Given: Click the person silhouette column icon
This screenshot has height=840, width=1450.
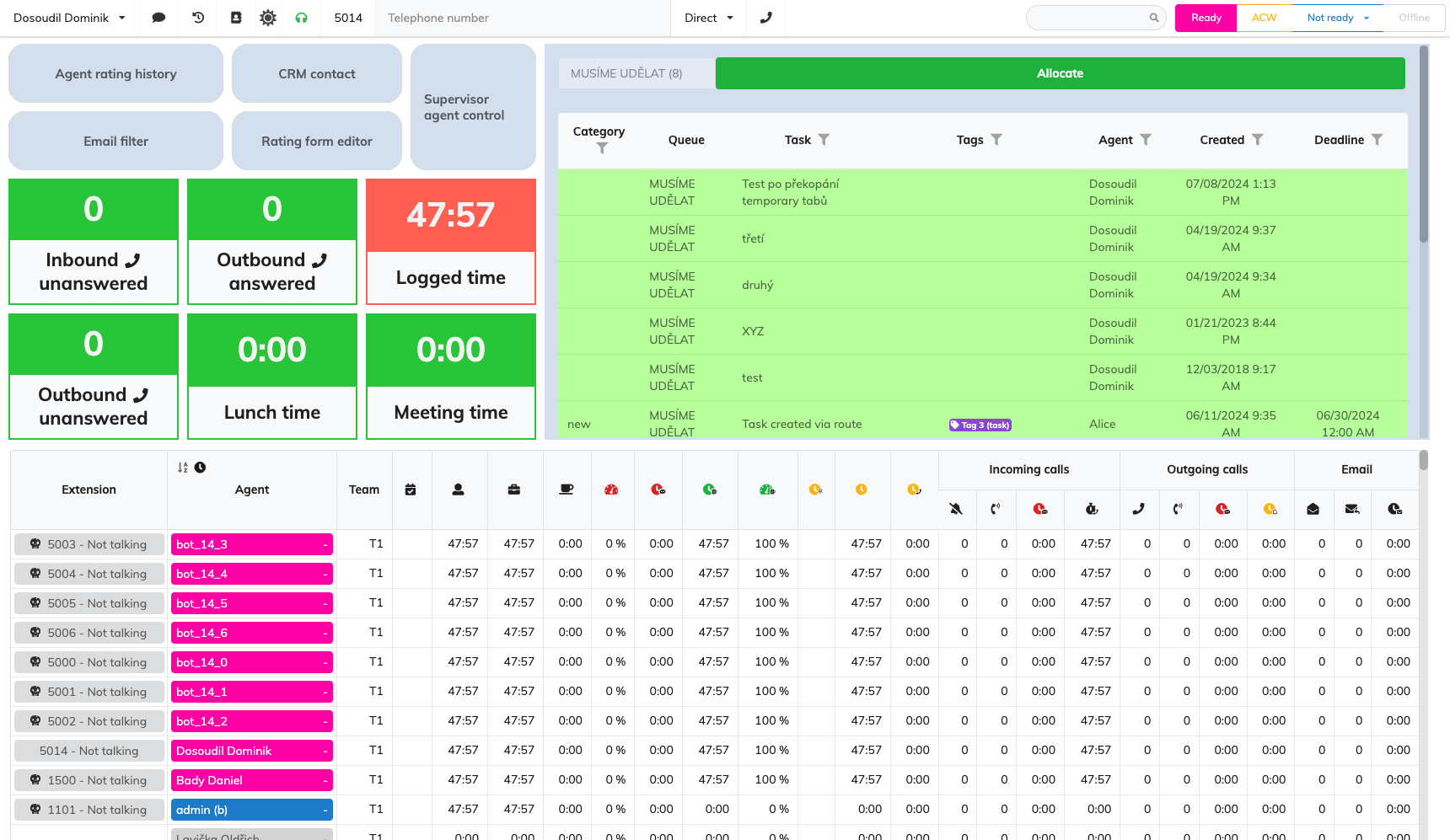Looking at the screenshot, I should (458, 490).
